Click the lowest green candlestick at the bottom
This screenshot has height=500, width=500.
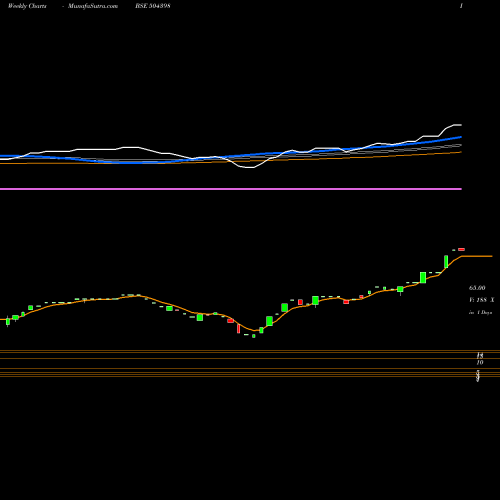254,336
